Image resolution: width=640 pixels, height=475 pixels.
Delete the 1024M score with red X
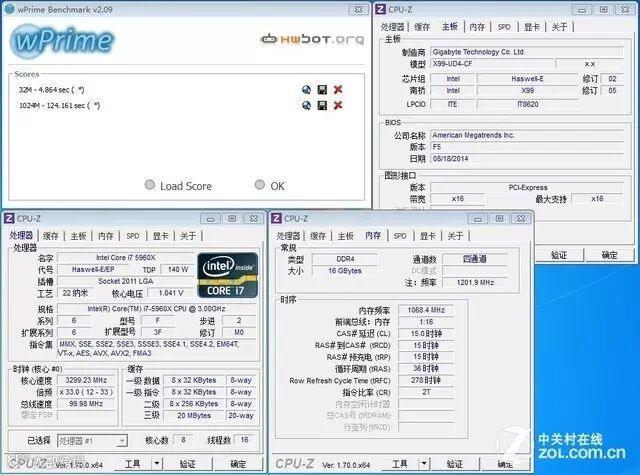pos(338,105)
